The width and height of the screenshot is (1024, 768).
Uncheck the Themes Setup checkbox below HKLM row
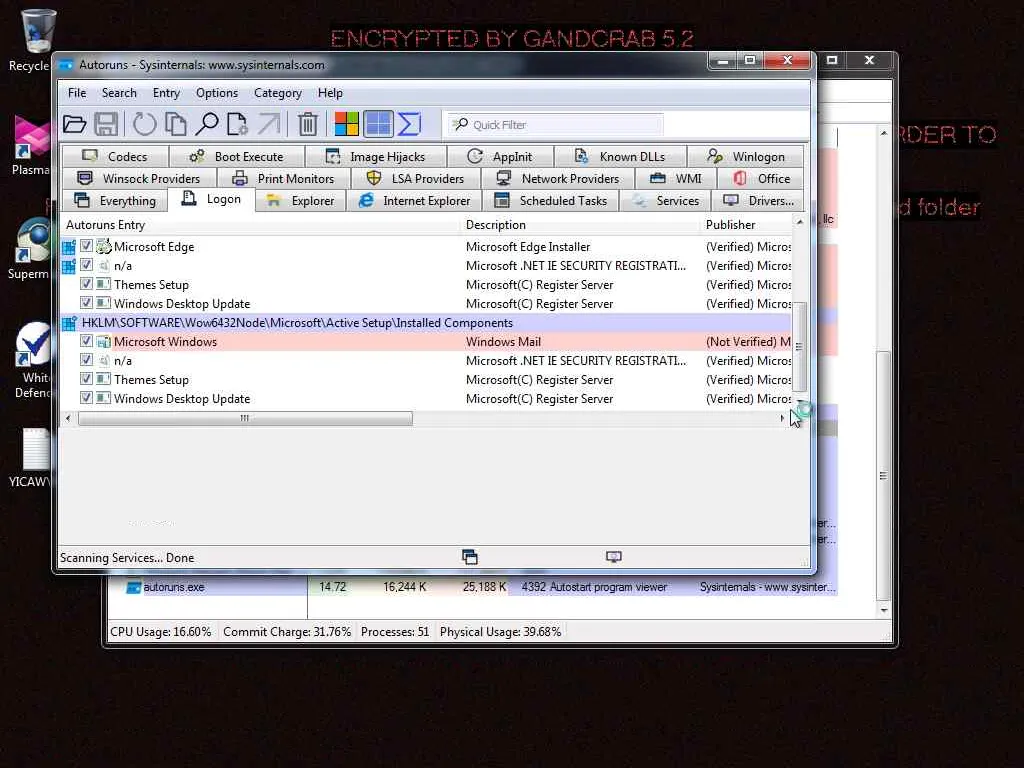tap(86, 379)
